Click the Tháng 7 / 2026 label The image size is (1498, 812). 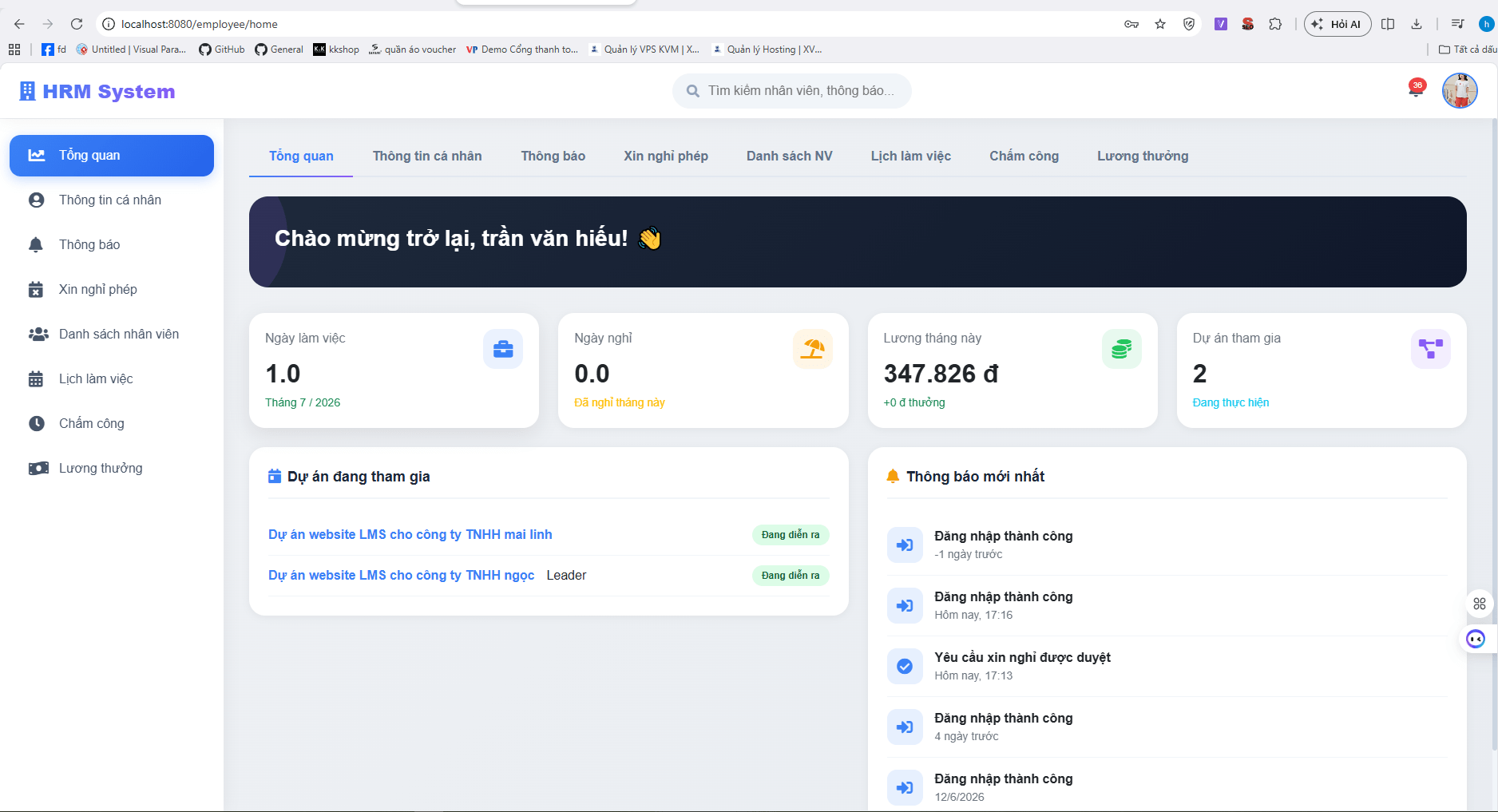(x=303, y=402)
